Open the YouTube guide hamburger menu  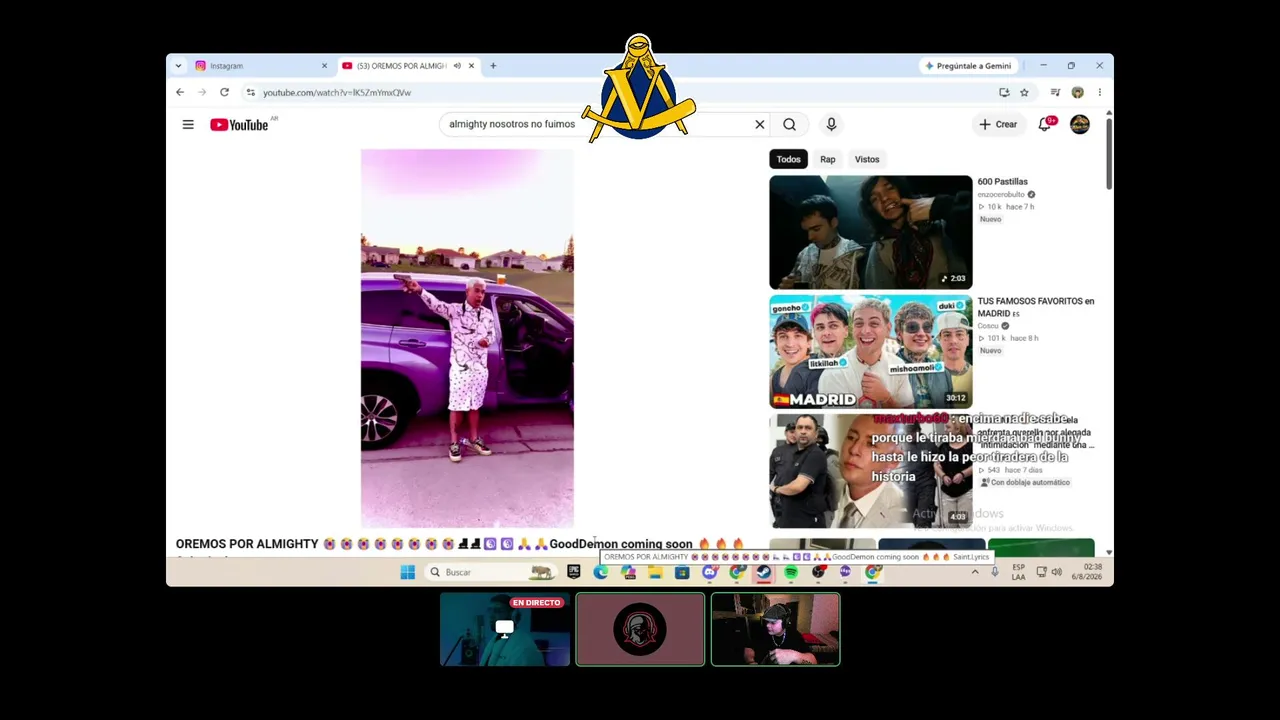pyautogui.click(x=188, y=124)
